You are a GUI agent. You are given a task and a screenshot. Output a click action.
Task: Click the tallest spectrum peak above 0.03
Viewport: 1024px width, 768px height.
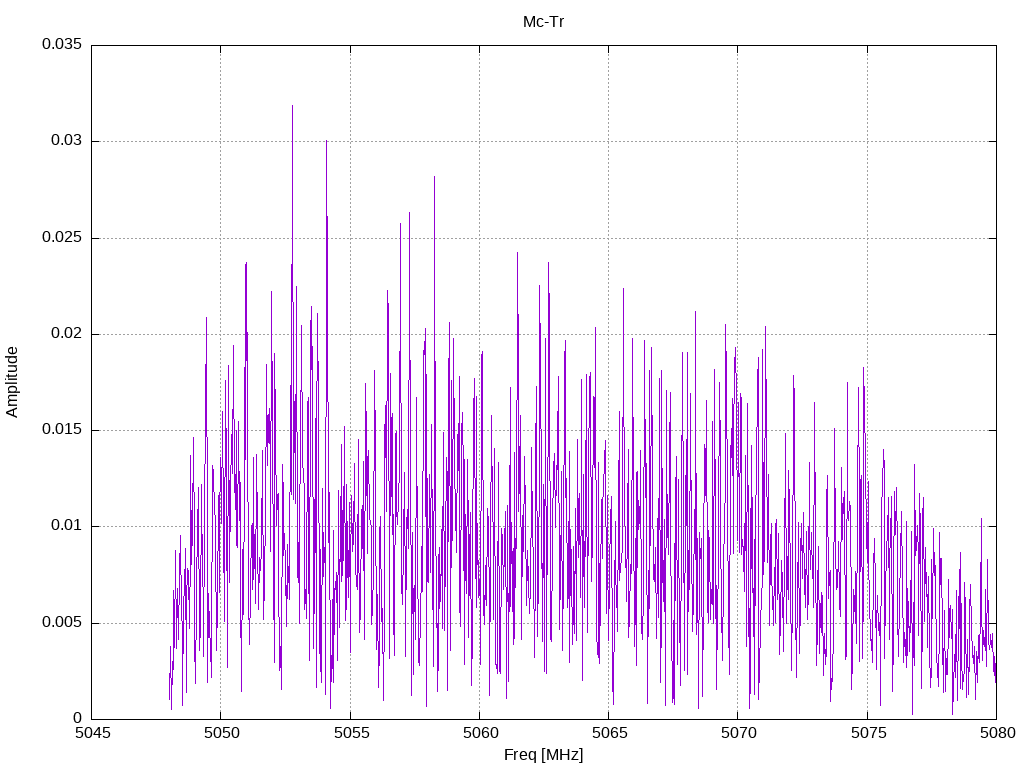click(293, 107)
